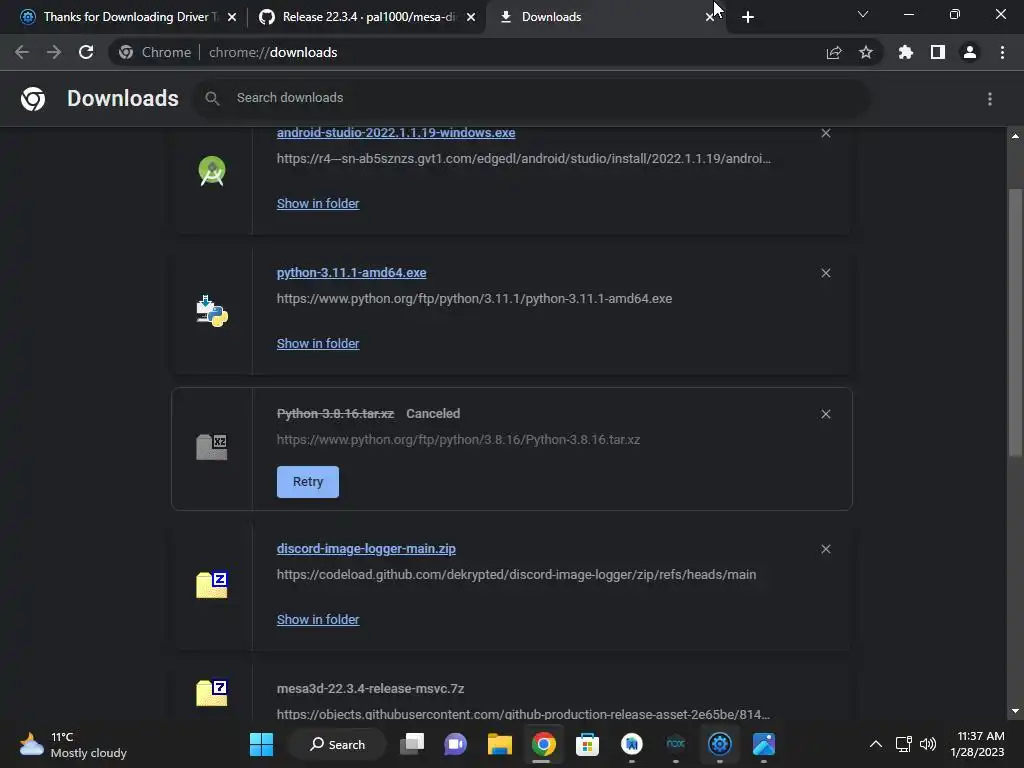The image size is (1024, 768).
Task: Open the Downloads page more actions menu
Action: click(990, 99)
